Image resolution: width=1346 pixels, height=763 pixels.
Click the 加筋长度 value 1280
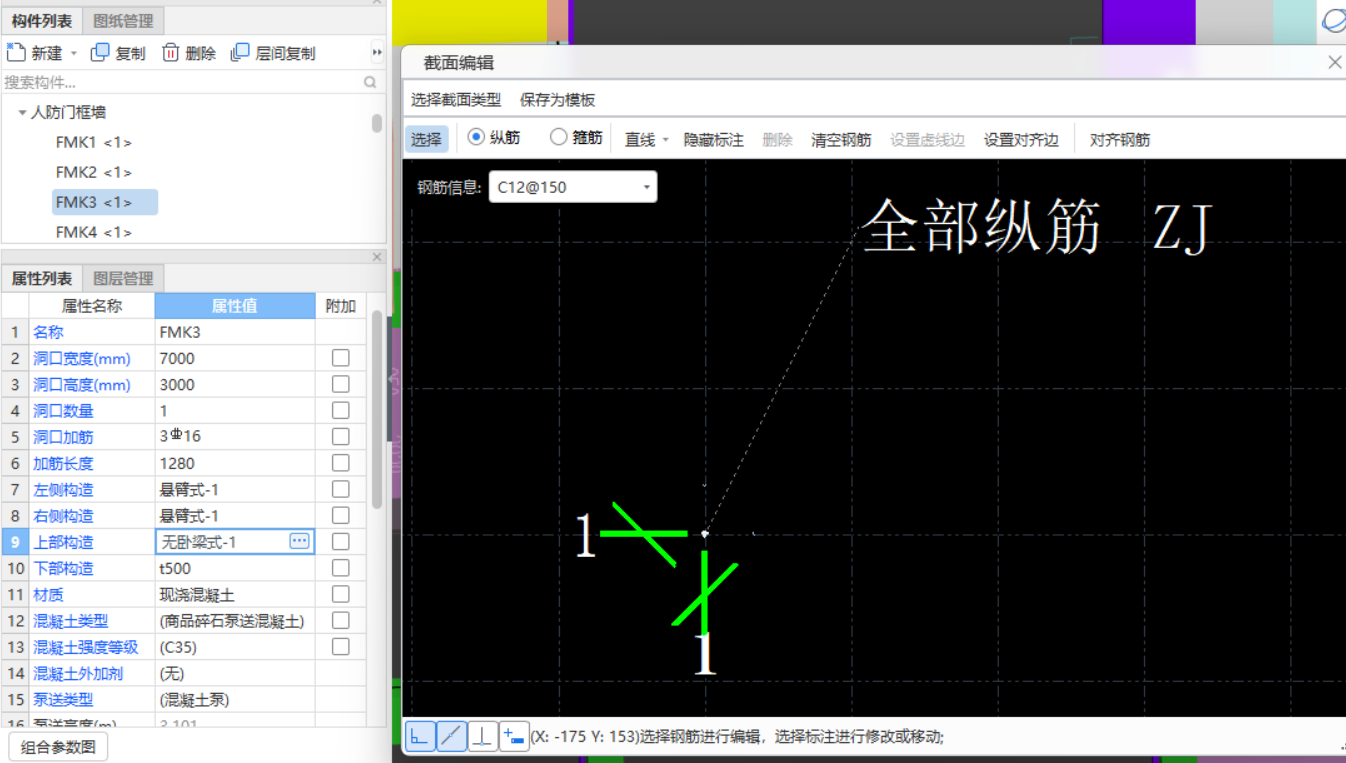235,463
